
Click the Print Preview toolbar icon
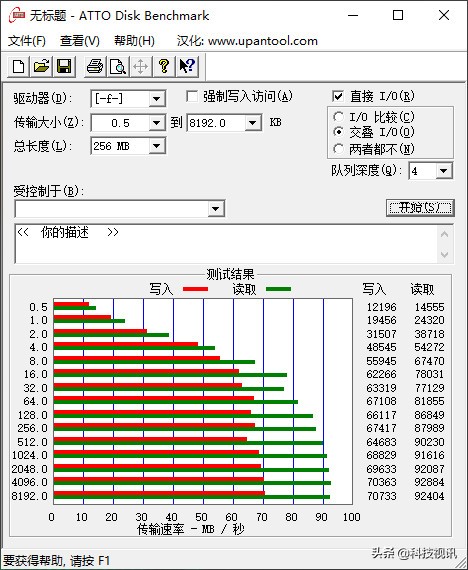(x=118, y=67)
